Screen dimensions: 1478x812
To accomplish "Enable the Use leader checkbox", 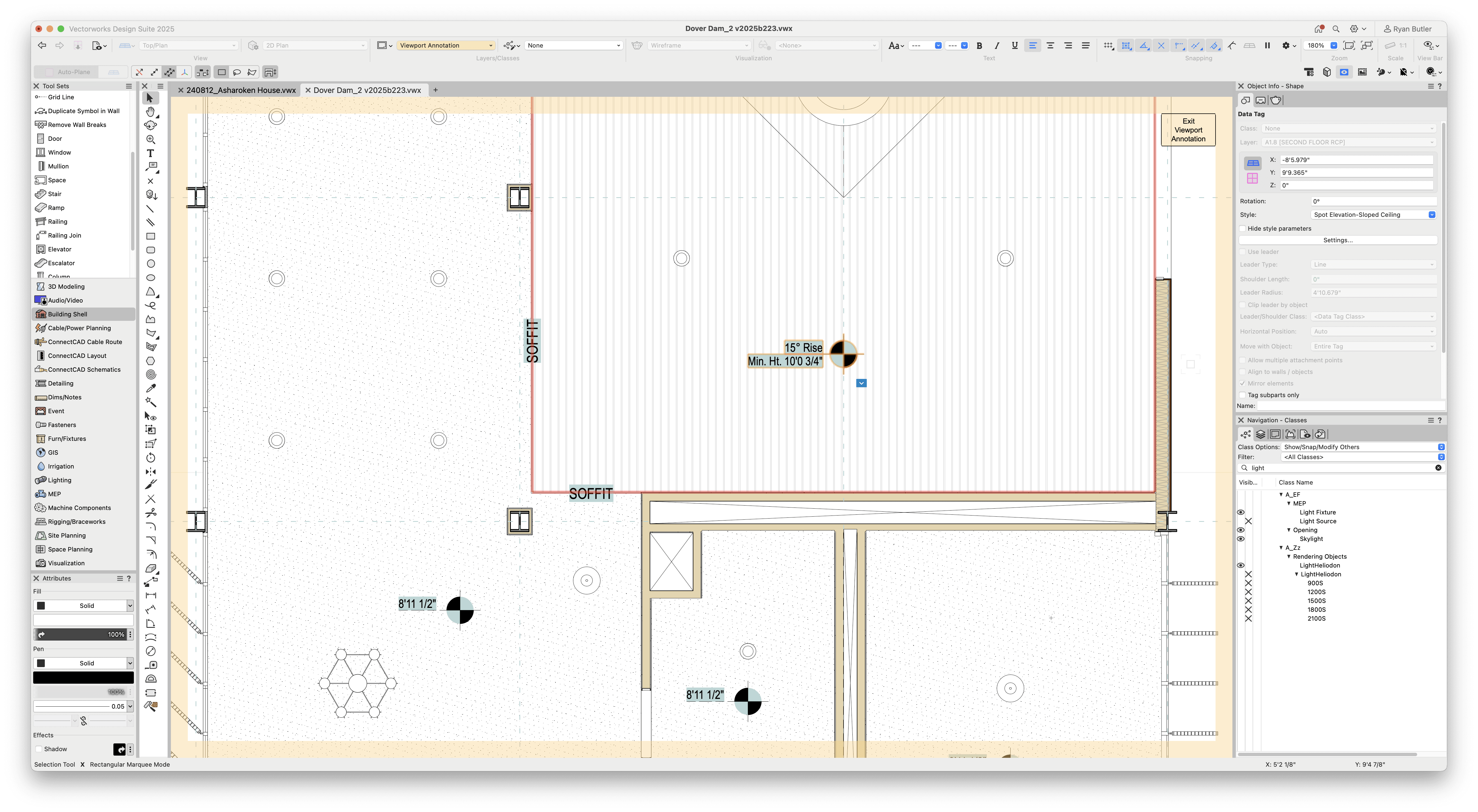I will tap(1243, 251).
